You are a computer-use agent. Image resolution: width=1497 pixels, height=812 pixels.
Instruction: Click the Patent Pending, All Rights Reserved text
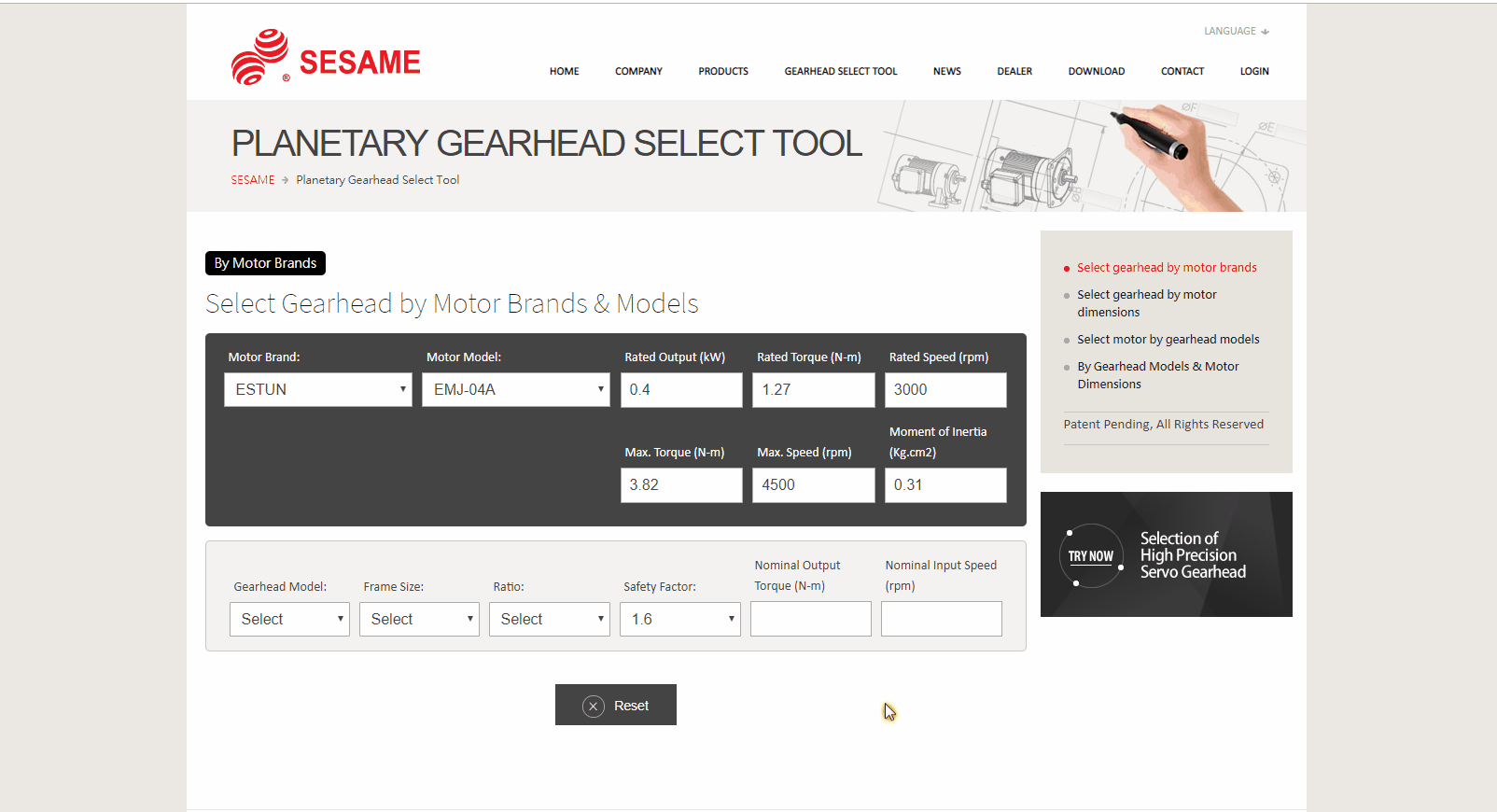pyautogui.click(x=1164, y=425)
